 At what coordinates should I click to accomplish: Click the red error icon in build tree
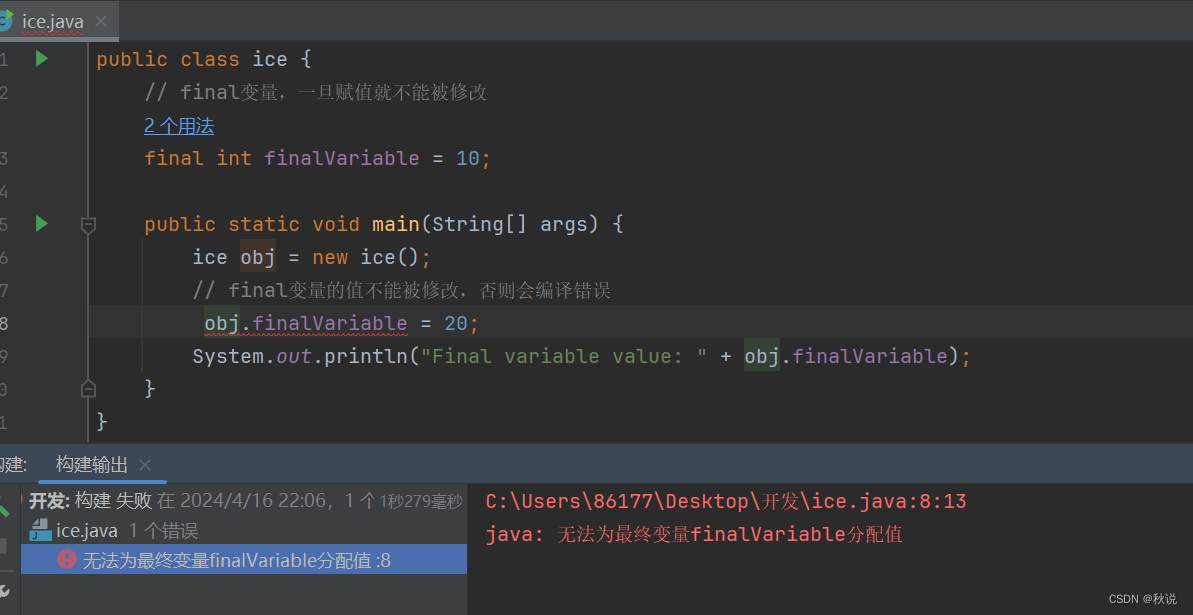click(x=67, y=559)
